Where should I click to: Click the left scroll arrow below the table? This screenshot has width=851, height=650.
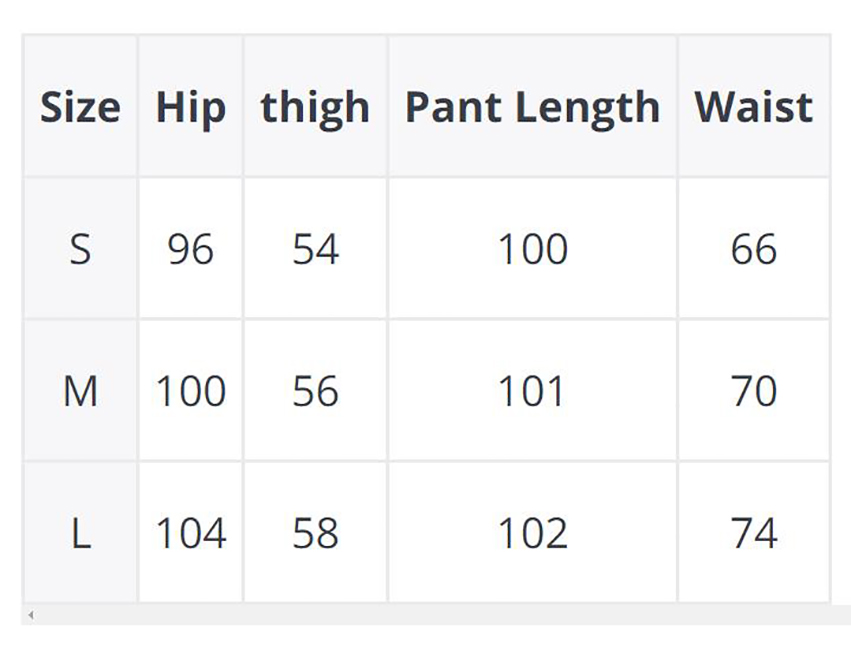pyautogui.click(x=31, y=615)
